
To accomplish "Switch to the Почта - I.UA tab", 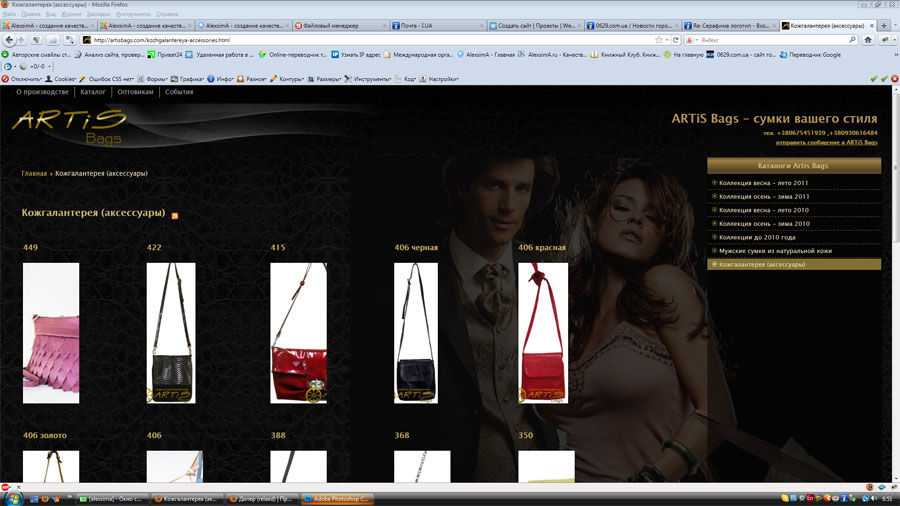I will [437, 26].
